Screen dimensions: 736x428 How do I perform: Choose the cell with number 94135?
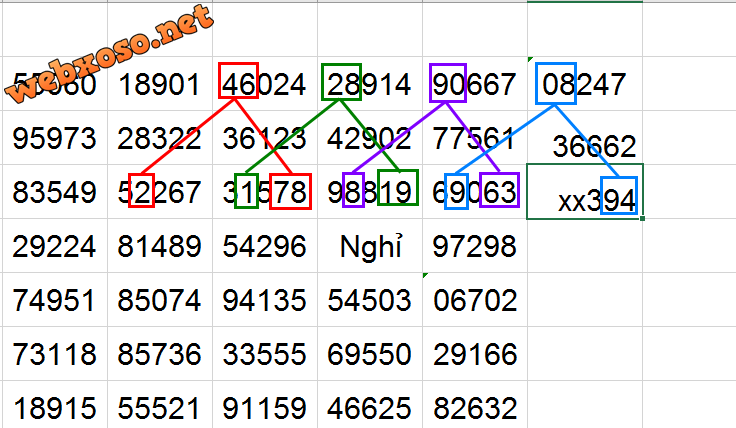coord(265,299)
